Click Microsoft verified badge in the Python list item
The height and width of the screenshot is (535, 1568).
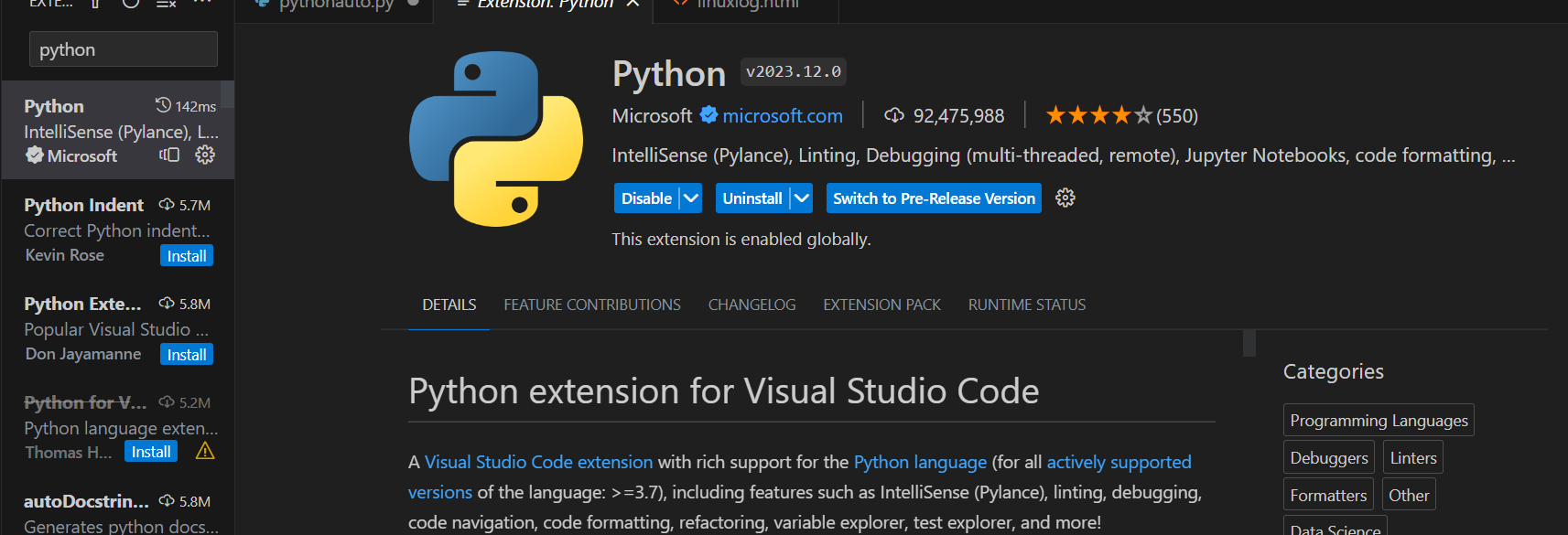pos(34,155)
